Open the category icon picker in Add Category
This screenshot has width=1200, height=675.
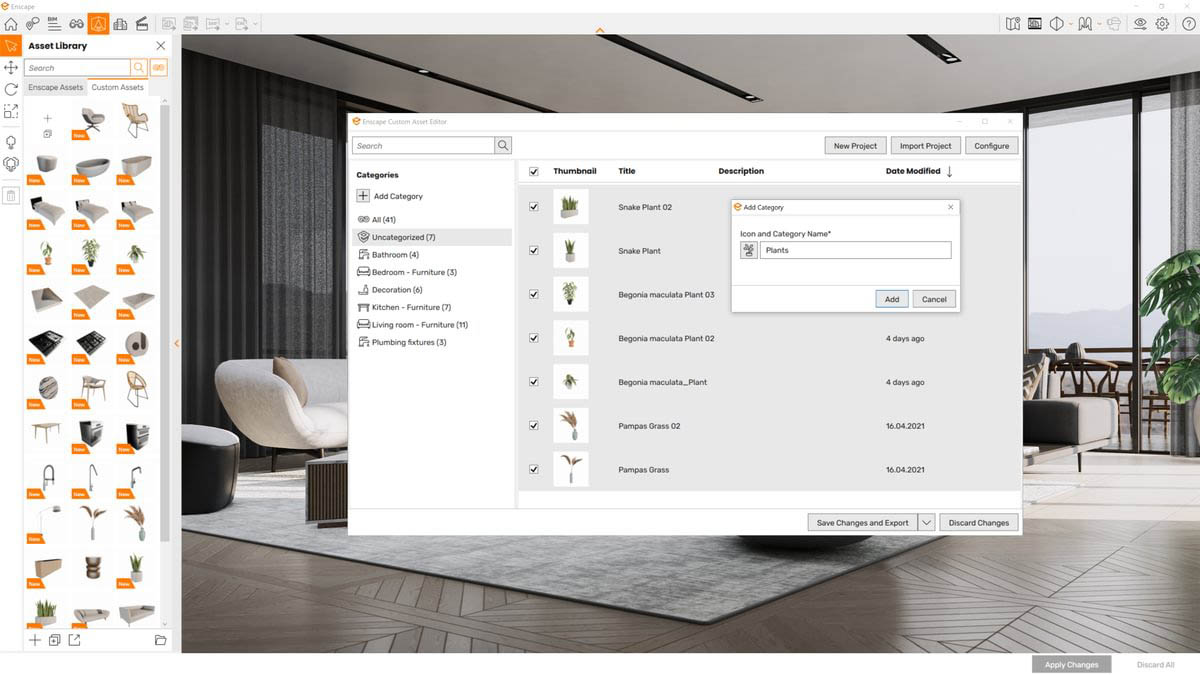pyautogui.click(x=748, y=249)
